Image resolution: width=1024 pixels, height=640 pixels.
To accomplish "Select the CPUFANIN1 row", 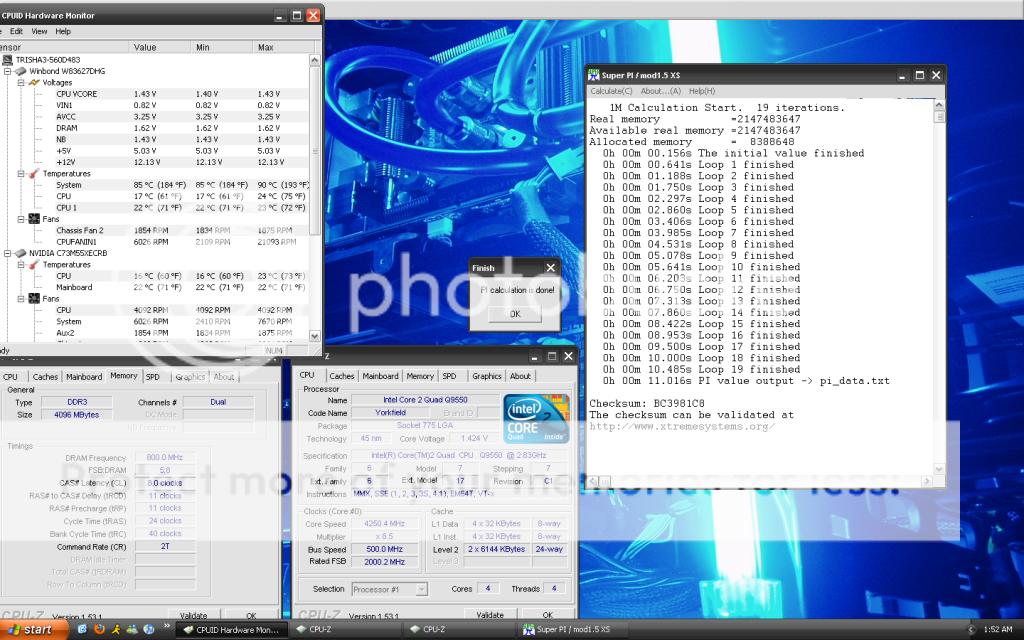I will pos(155,242).
